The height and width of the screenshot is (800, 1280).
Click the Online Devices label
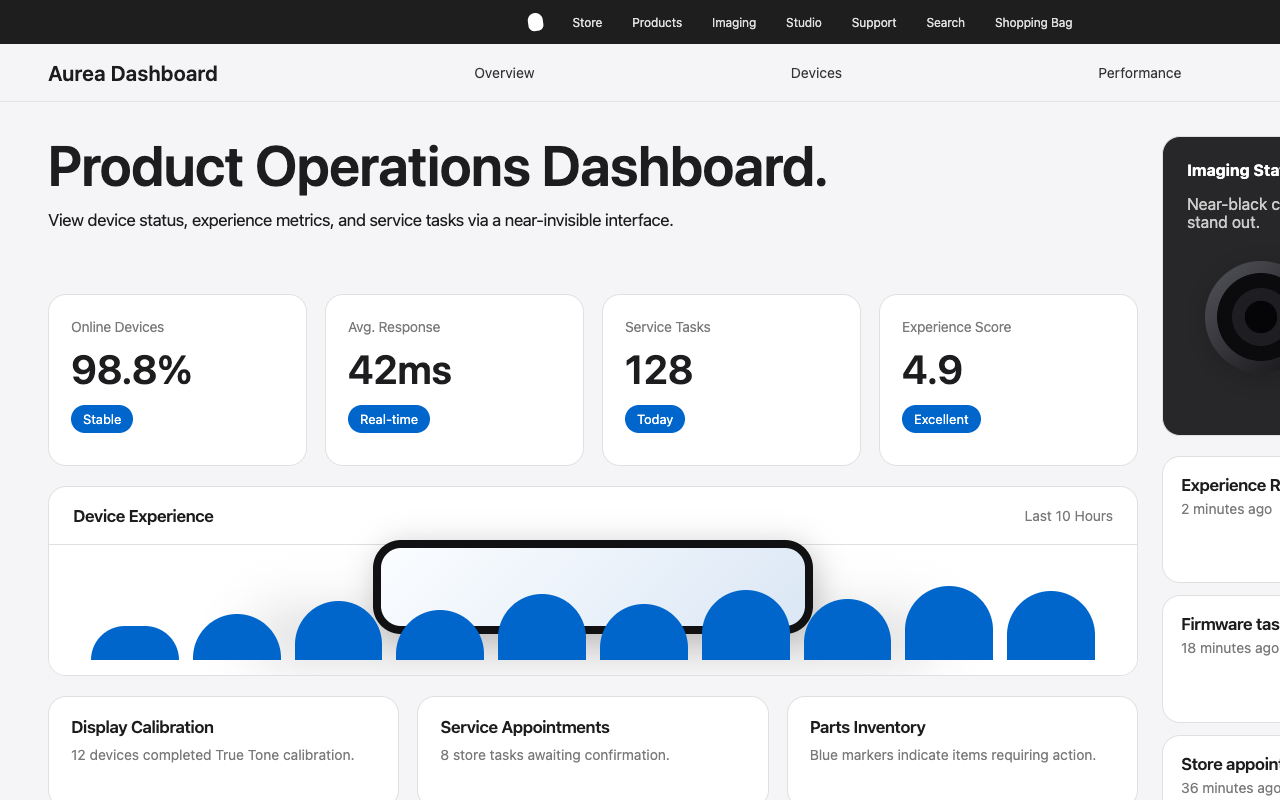pos(117,327)
